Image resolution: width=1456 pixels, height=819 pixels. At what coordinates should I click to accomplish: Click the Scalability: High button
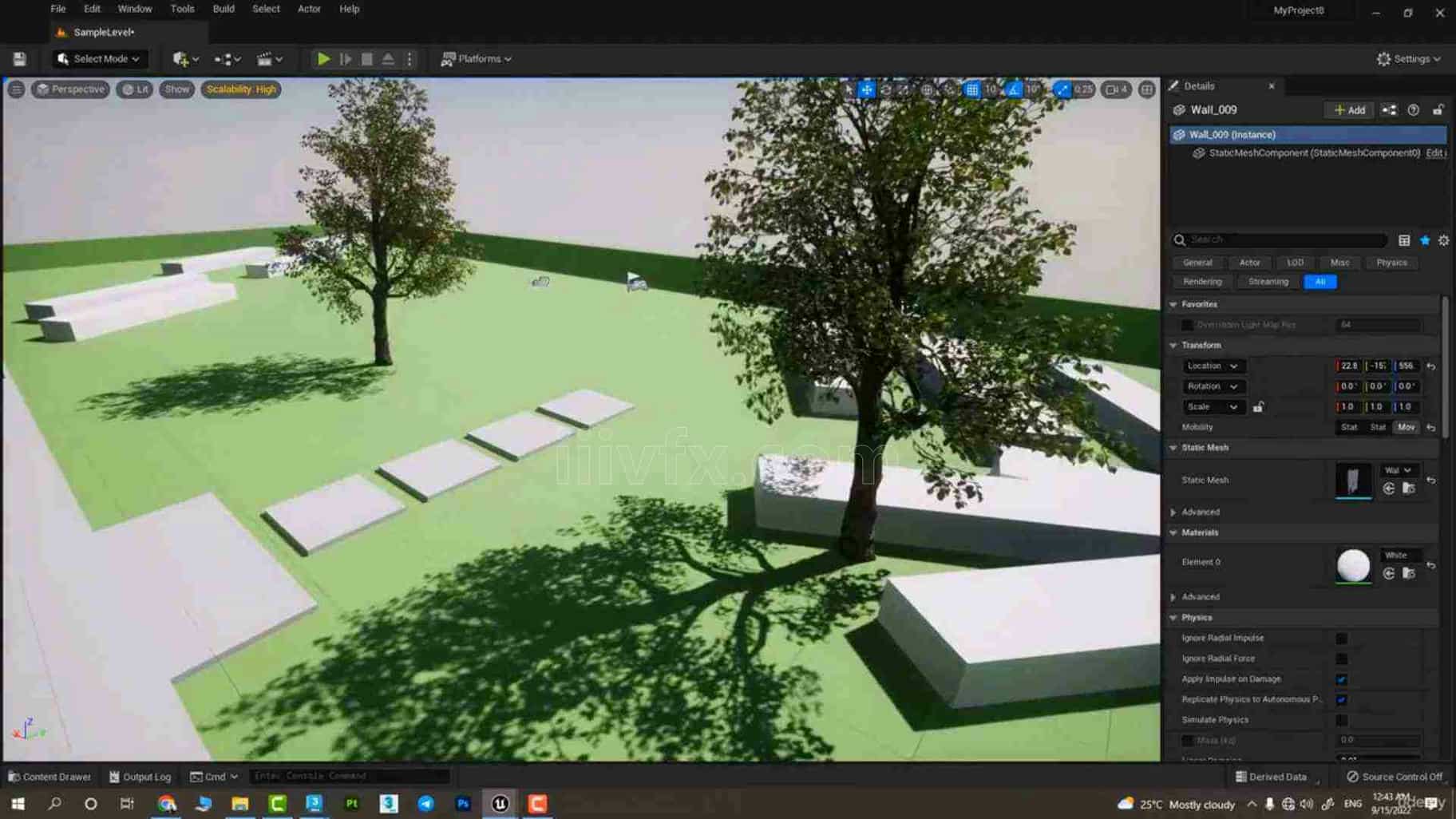point(241,89)
